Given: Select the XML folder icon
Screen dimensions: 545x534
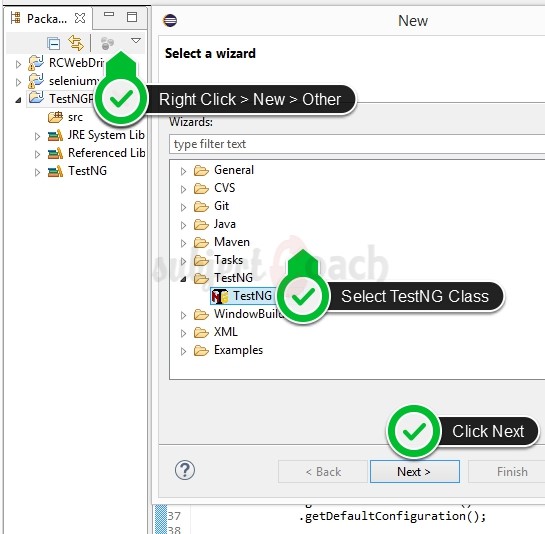Looking at the screenshot, I should tap(201, 332).
